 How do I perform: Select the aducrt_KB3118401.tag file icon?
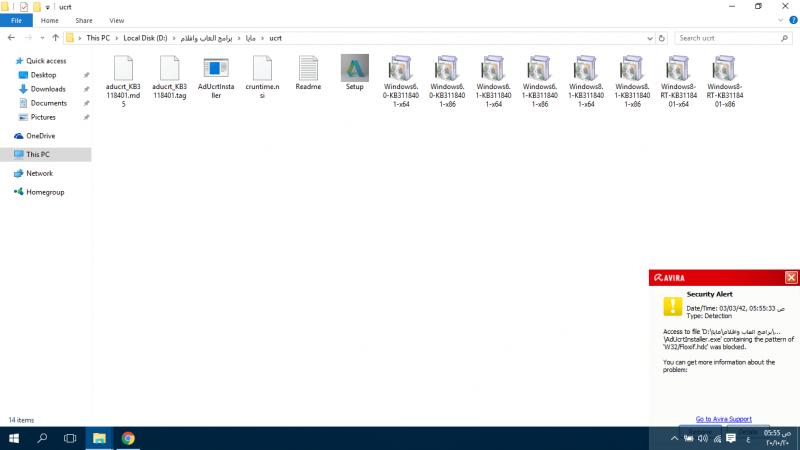click(169, 68)
